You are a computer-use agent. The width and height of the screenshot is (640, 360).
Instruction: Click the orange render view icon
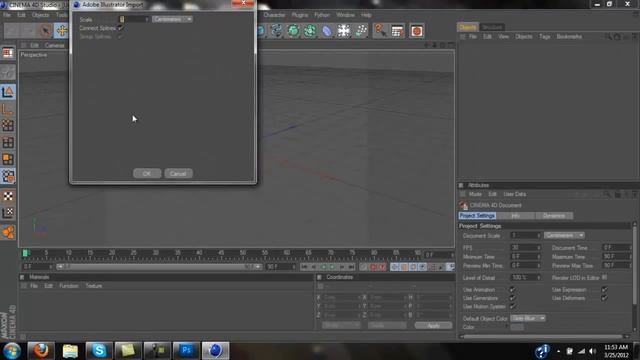coord(416,31)
